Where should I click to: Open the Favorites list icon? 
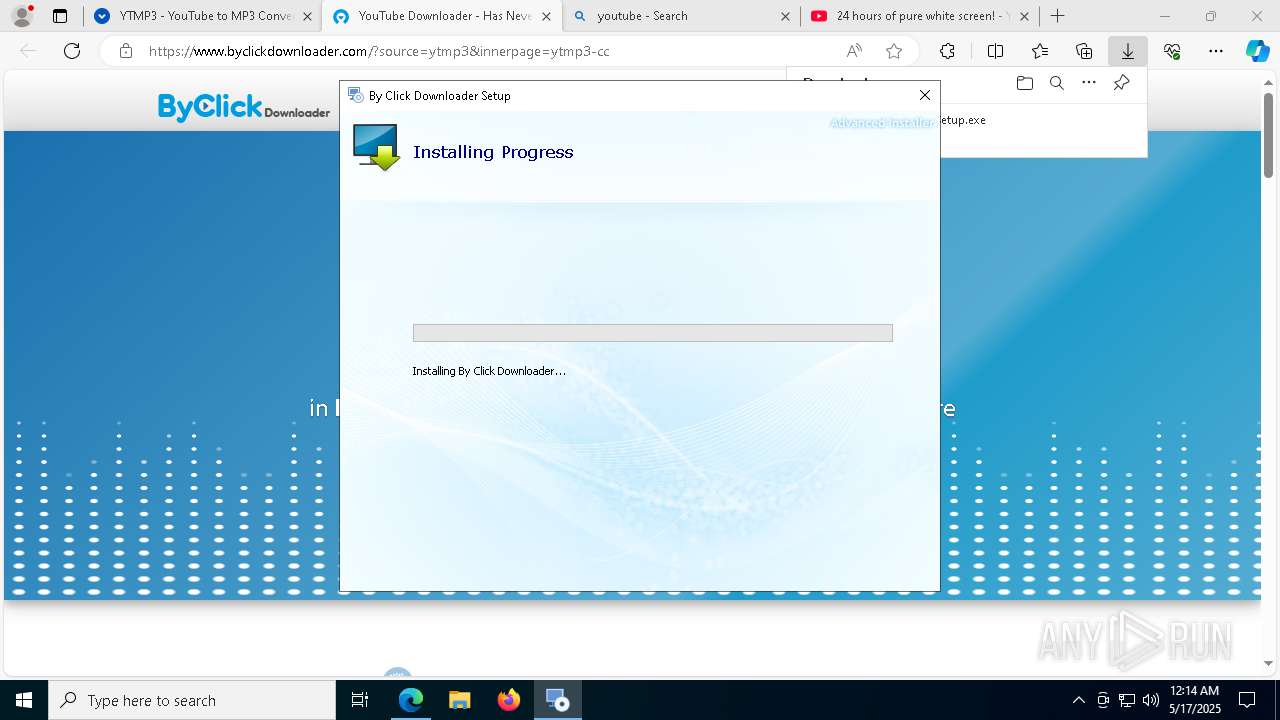click(x=1040, y=51)
